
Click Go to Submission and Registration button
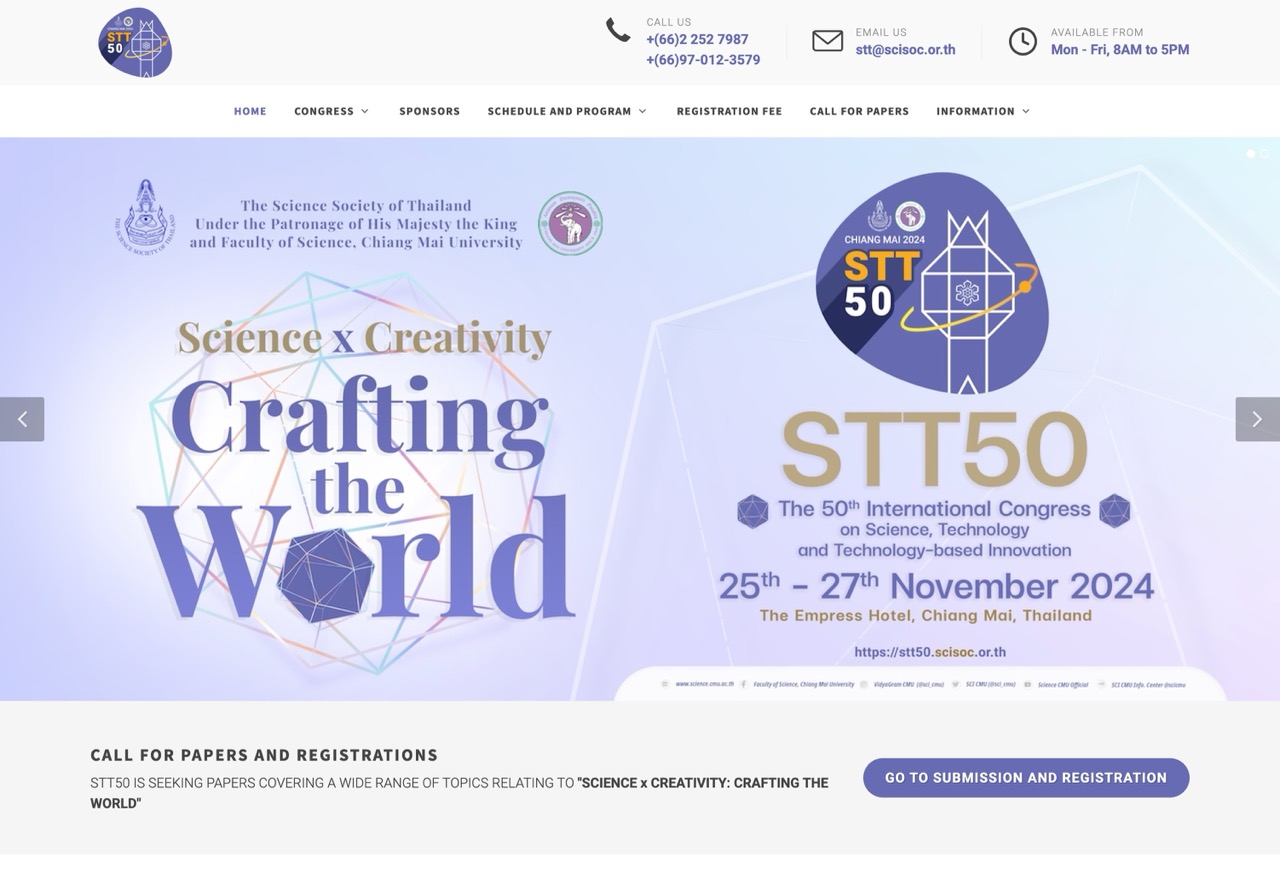[1026, 778]
